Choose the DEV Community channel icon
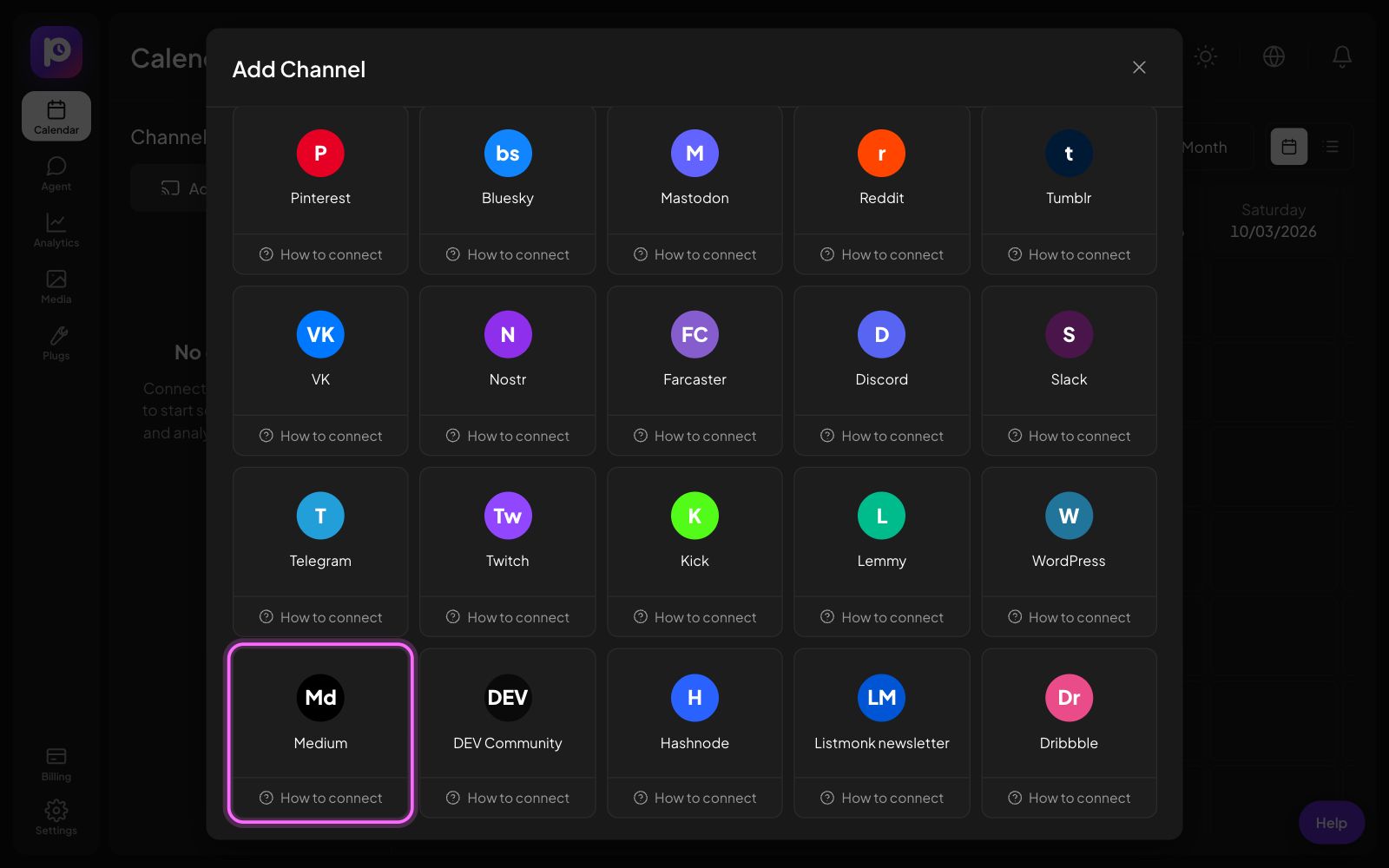 point(508,698)
